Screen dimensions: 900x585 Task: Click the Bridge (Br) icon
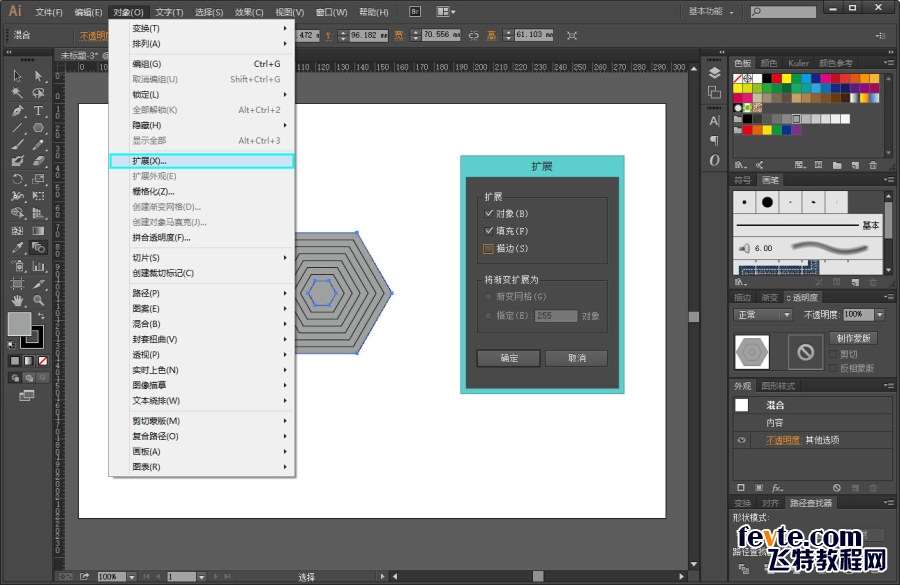tap(415, 11)
